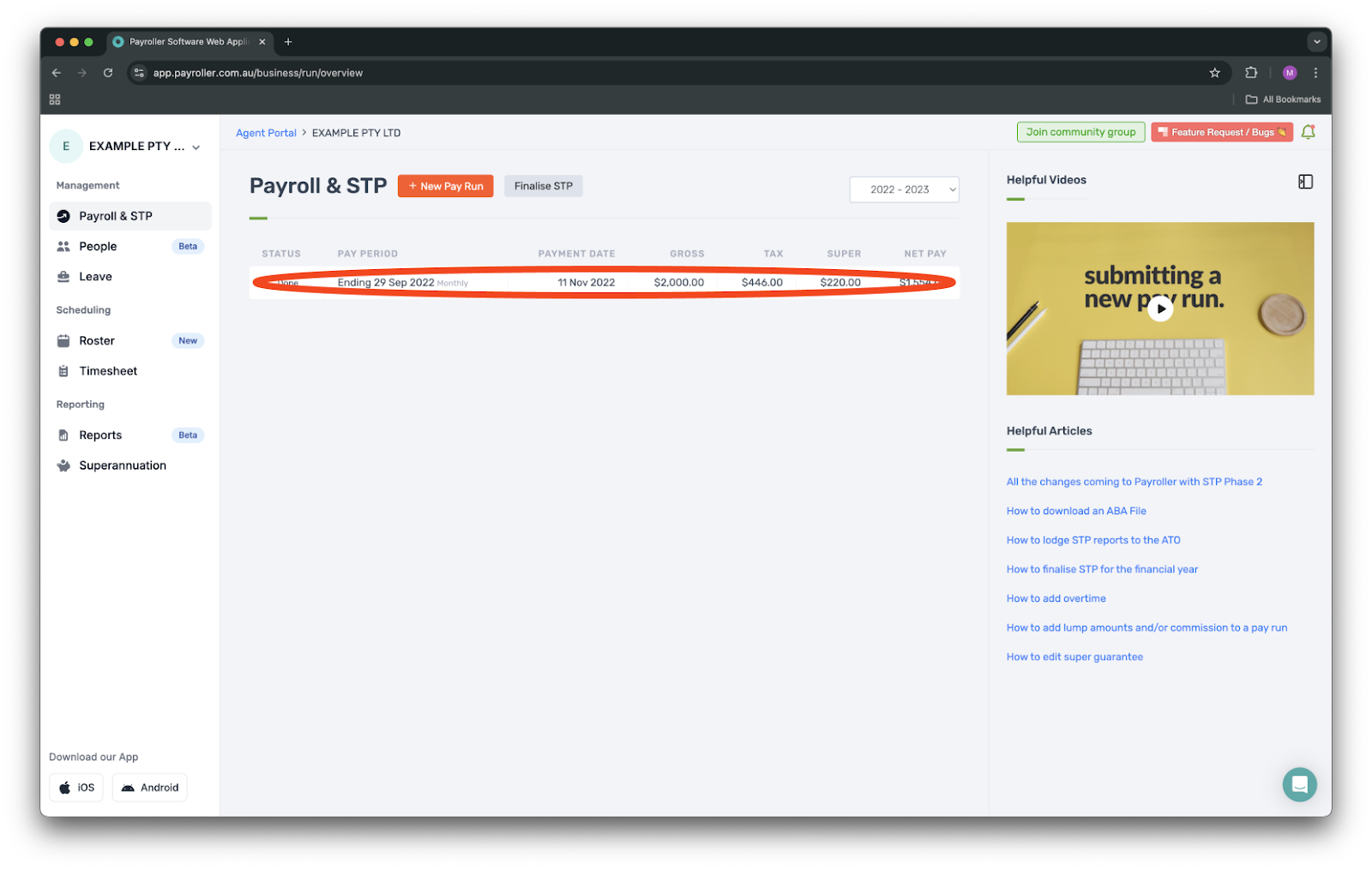
Task: Open Feature Request / Bugs button
Action: click(1221, 132)
